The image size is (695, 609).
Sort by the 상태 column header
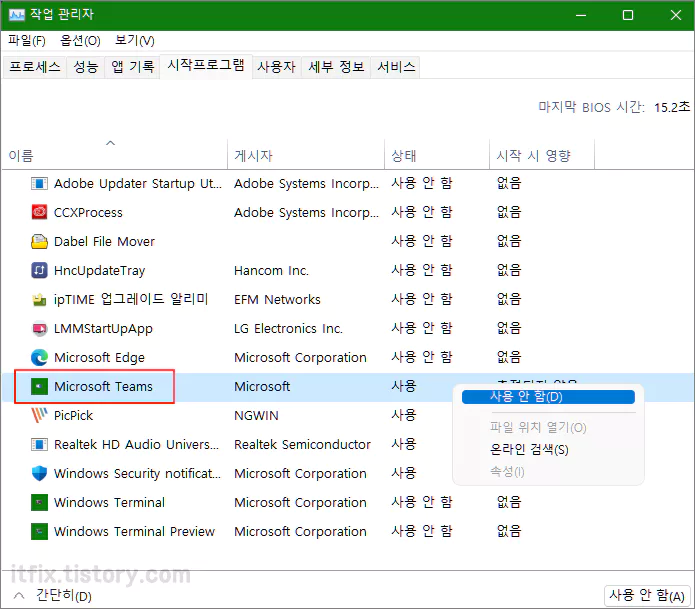(x=437, y=156)
